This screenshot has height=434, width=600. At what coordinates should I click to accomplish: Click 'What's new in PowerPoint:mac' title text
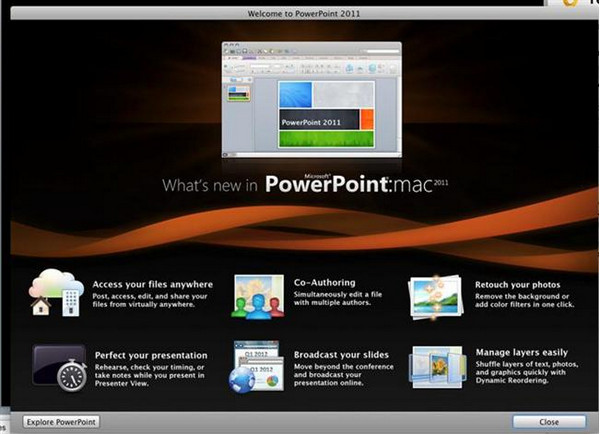pos(305,184)
